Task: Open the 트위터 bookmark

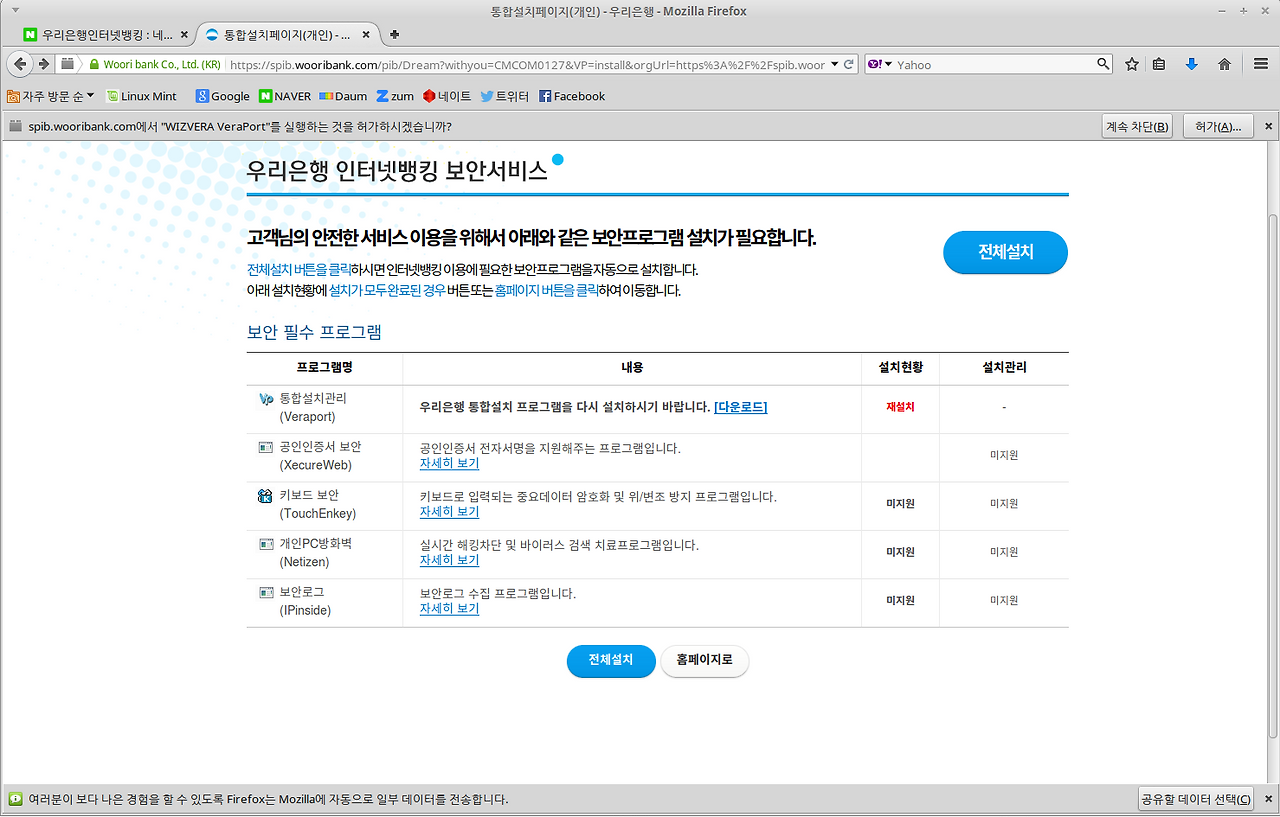Action: [505, 96]
